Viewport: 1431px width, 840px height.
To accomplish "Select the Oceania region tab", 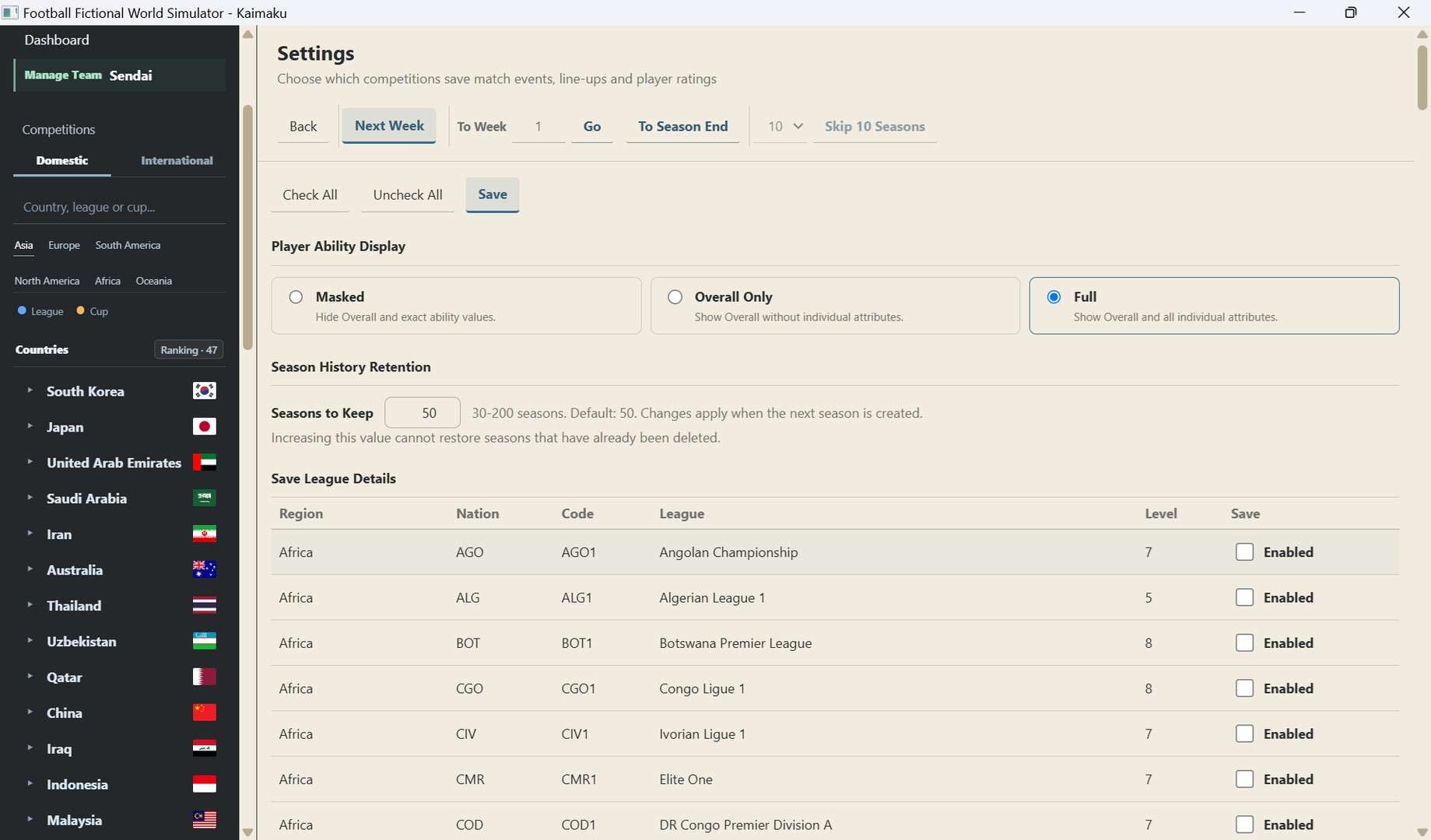I will click(153, 281).
